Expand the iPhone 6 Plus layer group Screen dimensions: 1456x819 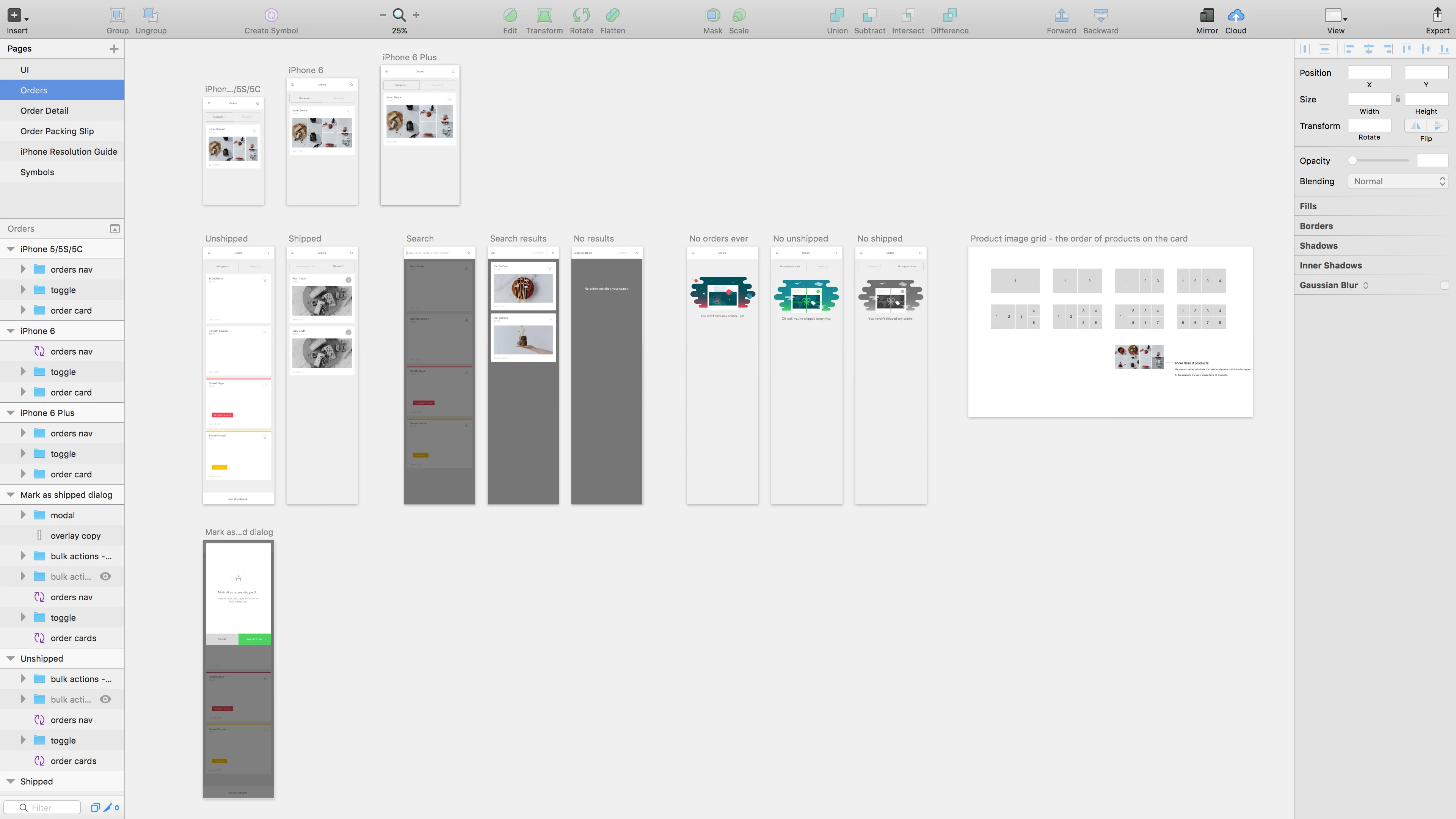[x=10, y=412]
